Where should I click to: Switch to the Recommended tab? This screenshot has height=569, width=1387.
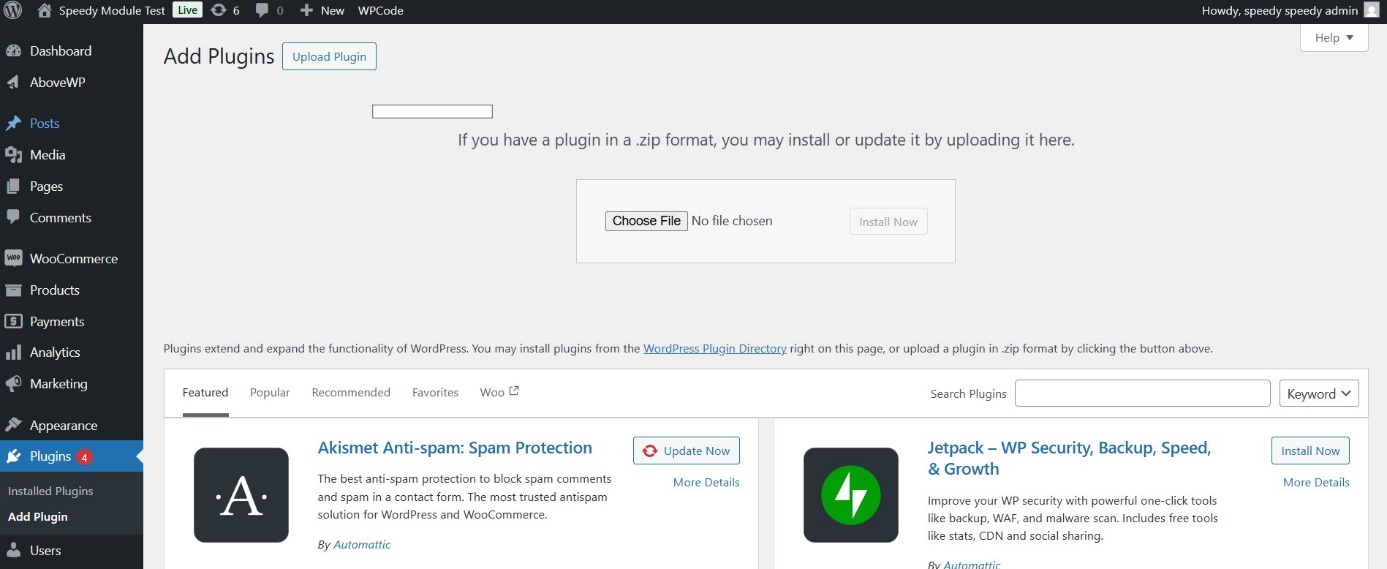(351, 392)
